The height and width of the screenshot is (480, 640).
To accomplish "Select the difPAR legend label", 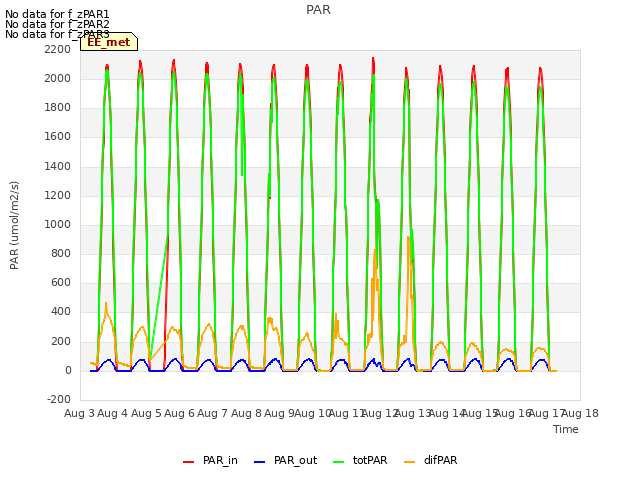I will [x=440, y=460].
